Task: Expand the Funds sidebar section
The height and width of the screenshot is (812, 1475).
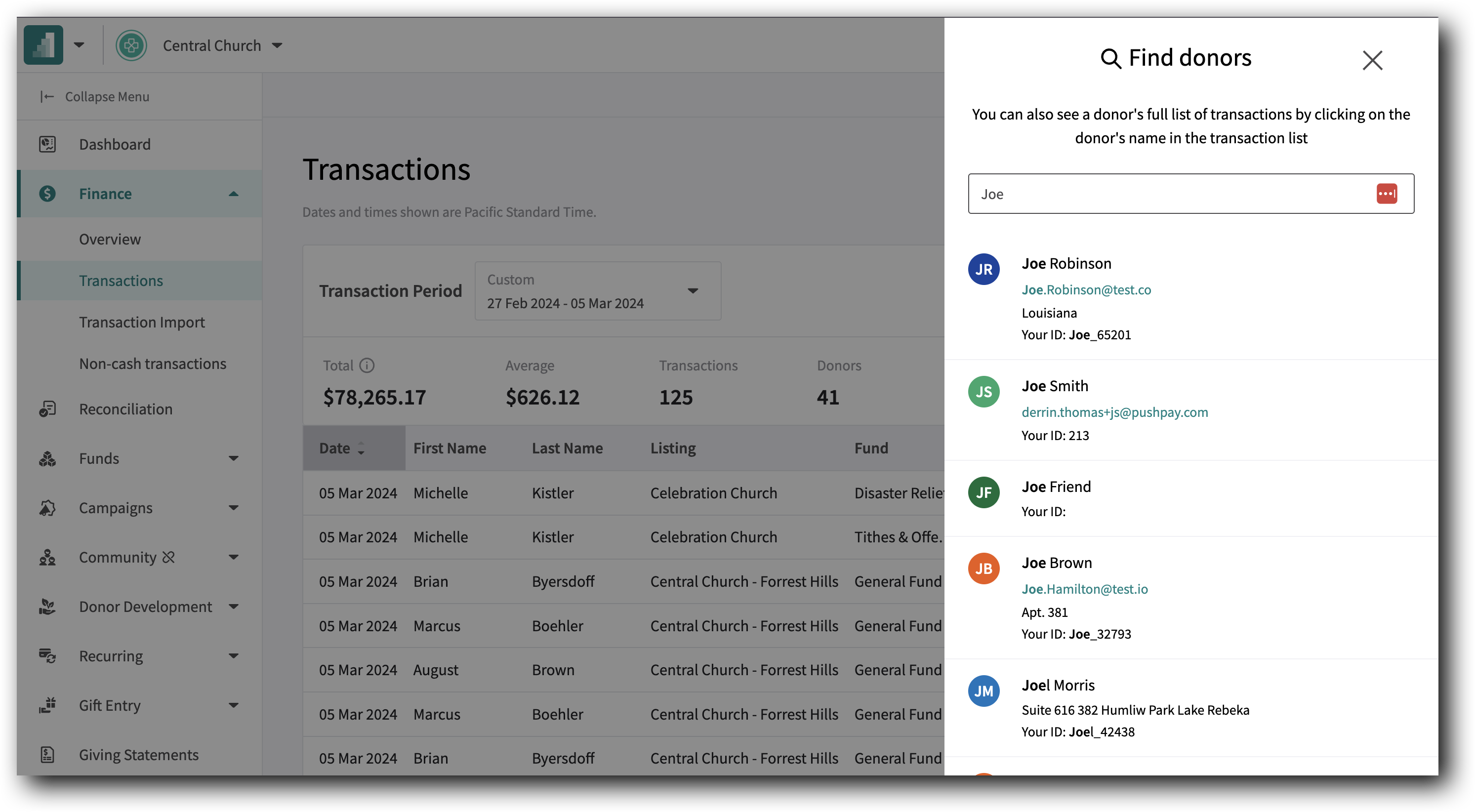Action: coord(233,458)
